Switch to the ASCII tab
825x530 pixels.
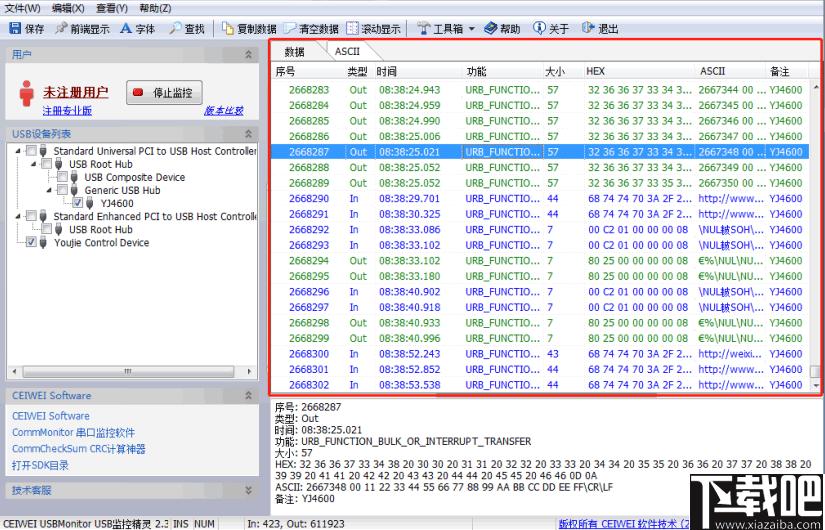click(x=347, y=51)
